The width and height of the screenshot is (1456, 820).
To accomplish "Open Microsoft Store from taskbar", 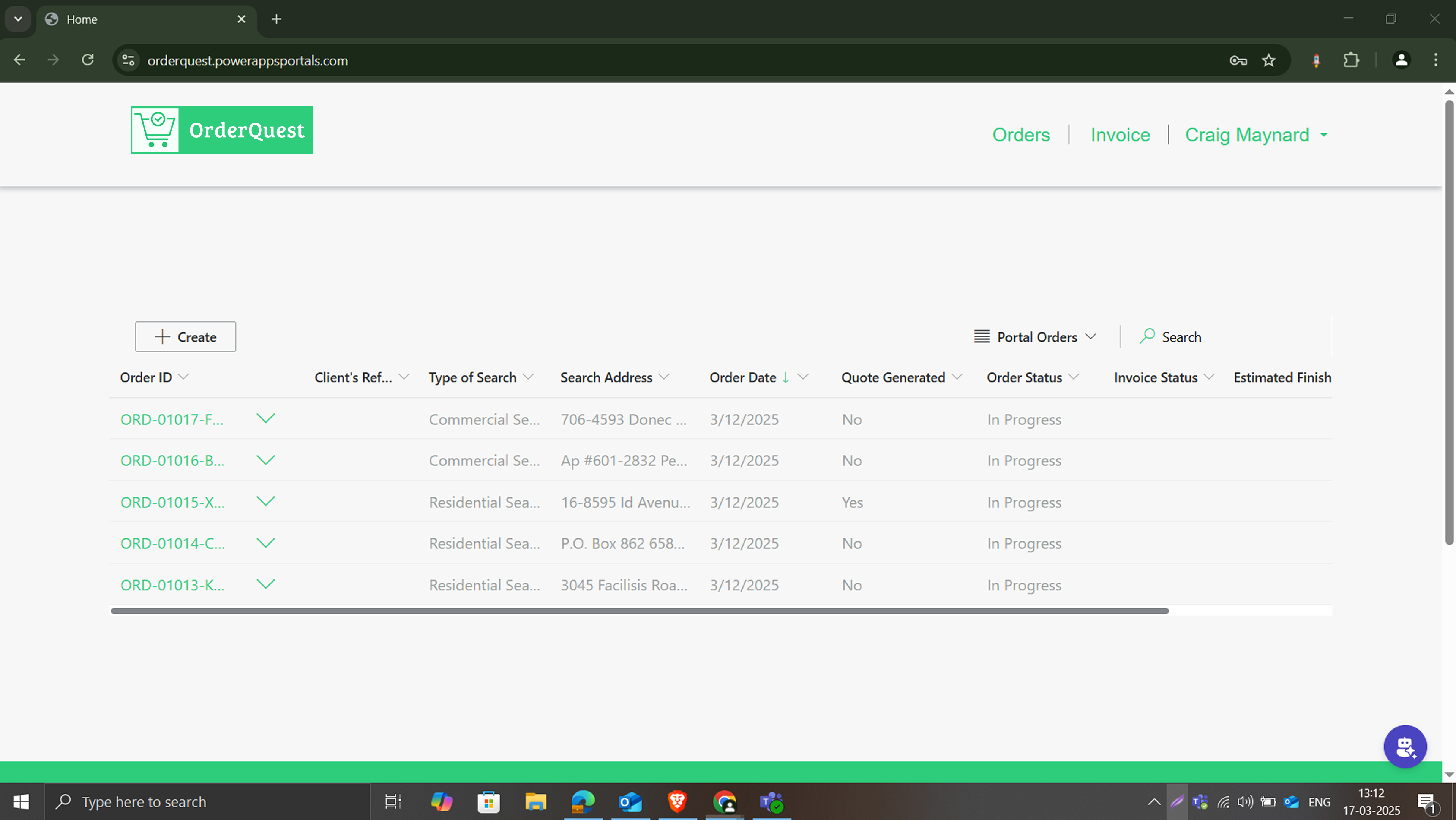I will point(489,801).
